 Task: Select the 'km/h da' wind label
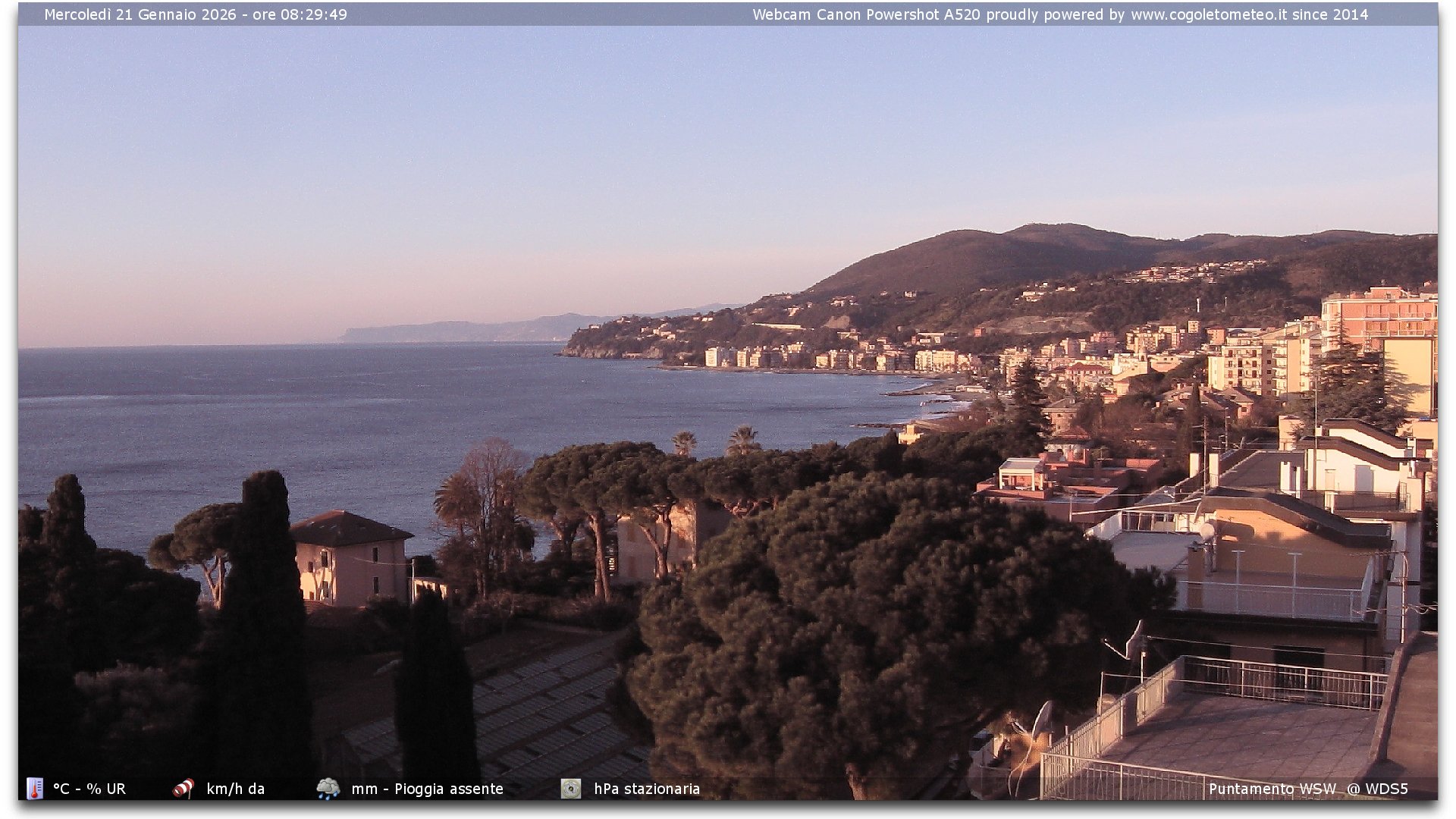pyautogui.click(x=235, y=789)
